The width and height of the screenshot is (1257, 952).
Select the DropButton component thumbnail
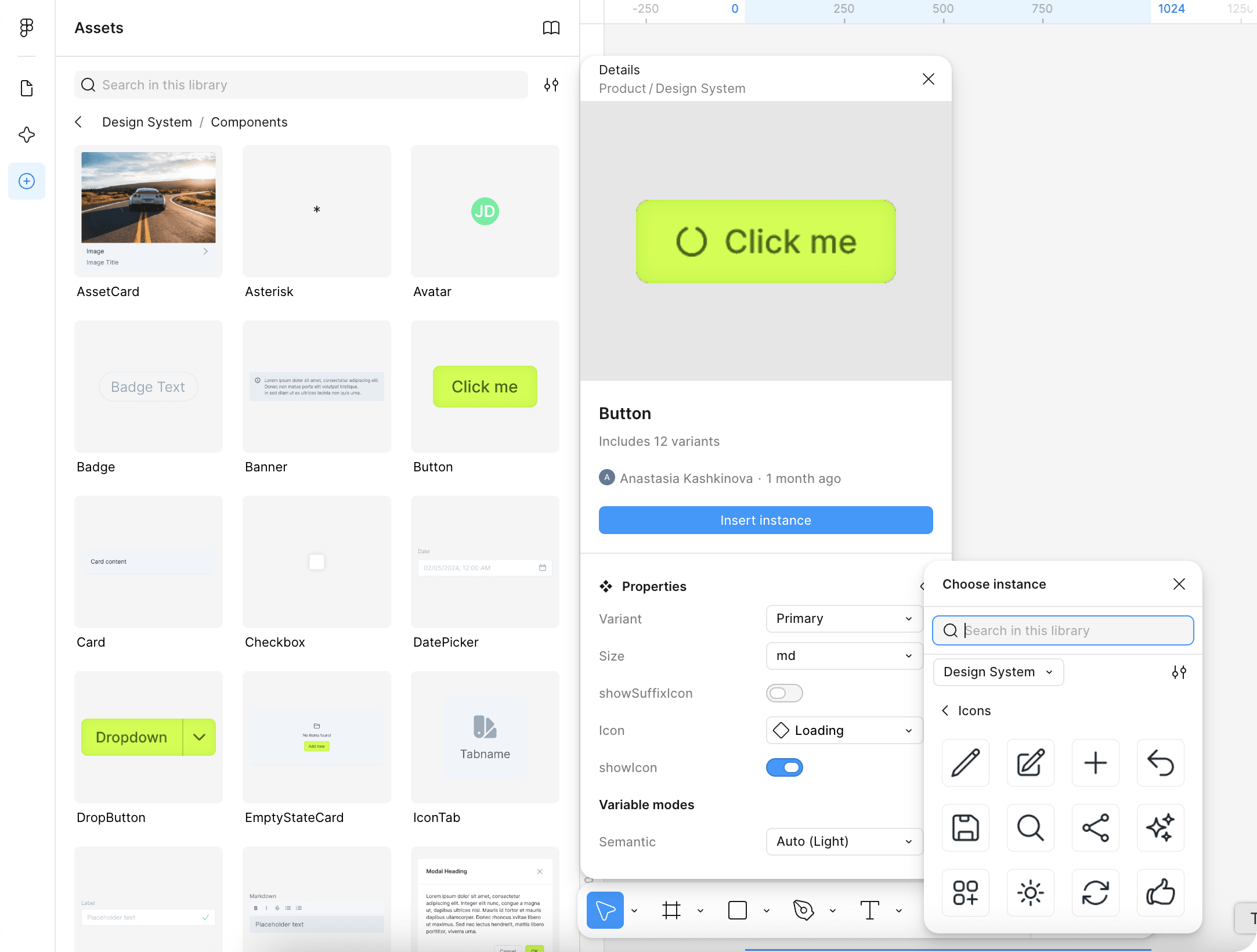point(149,737)
